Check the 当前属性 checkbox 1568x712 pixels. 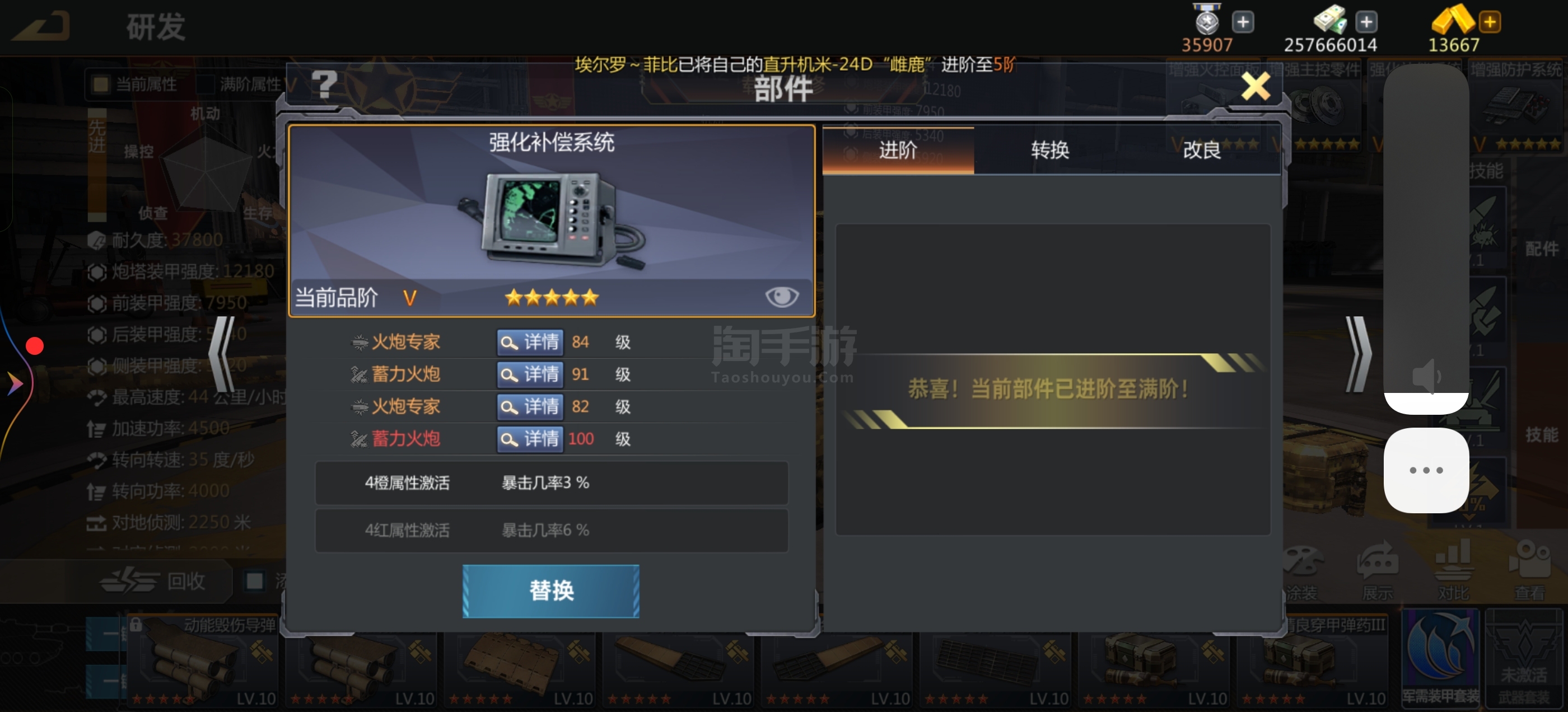coord(101,84)
